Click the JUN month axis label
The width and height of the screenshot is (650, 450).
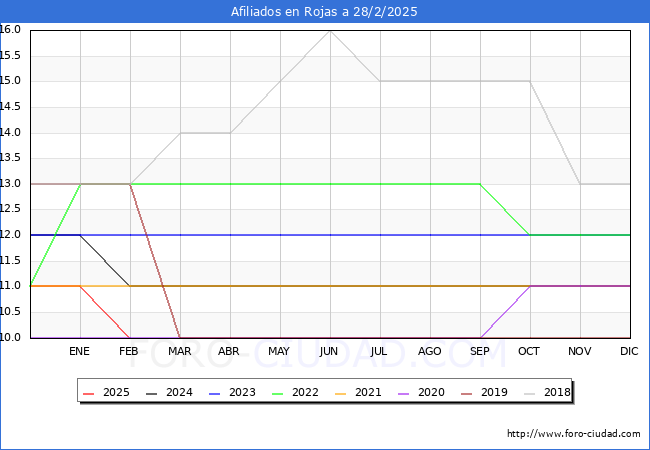(x=329, y=351)
